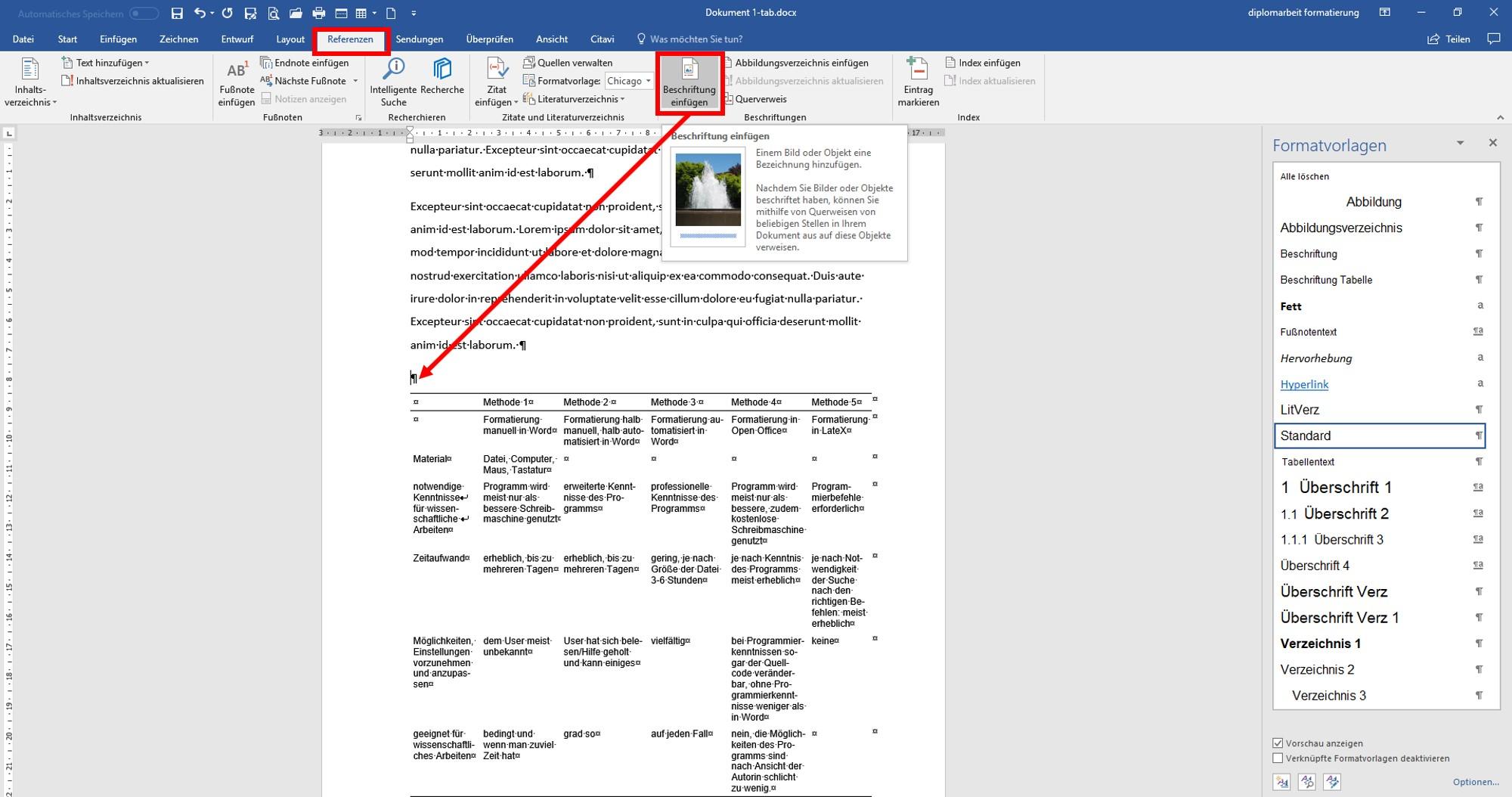Open the Datei tab
The height and width of the screenshot is (797, 1512).
click(x=23, y=39)
